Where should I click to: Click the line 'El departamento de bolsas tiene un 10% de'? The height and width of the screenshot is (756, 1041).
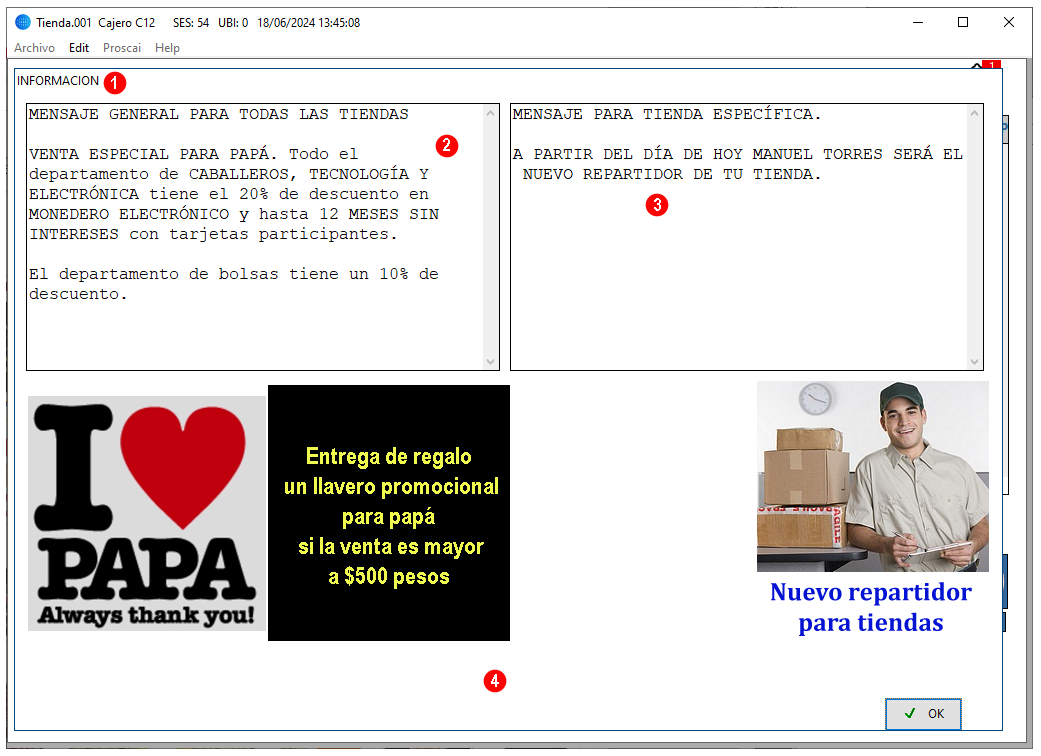(x=234, y=274)
